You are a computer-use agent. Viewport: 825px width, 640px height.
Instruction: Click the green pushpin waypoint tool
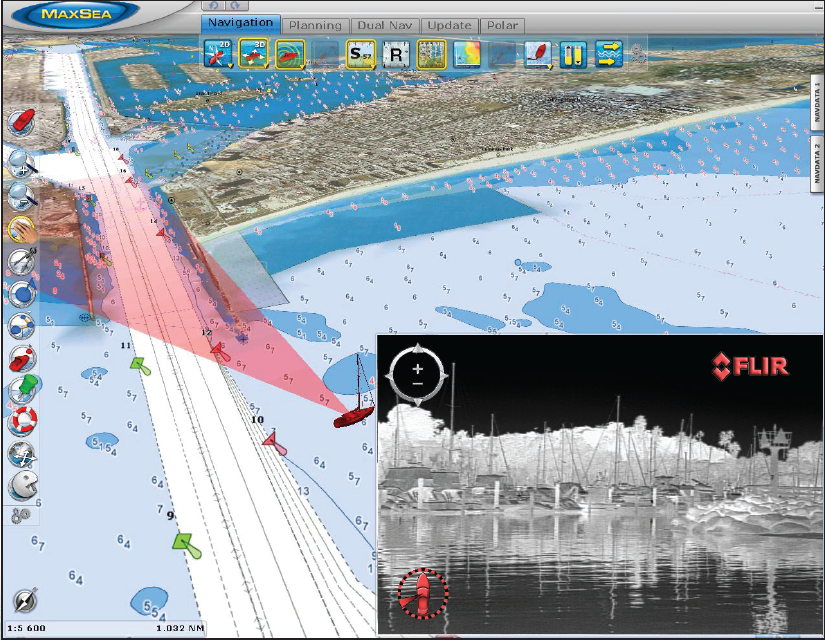pos(22,389)
